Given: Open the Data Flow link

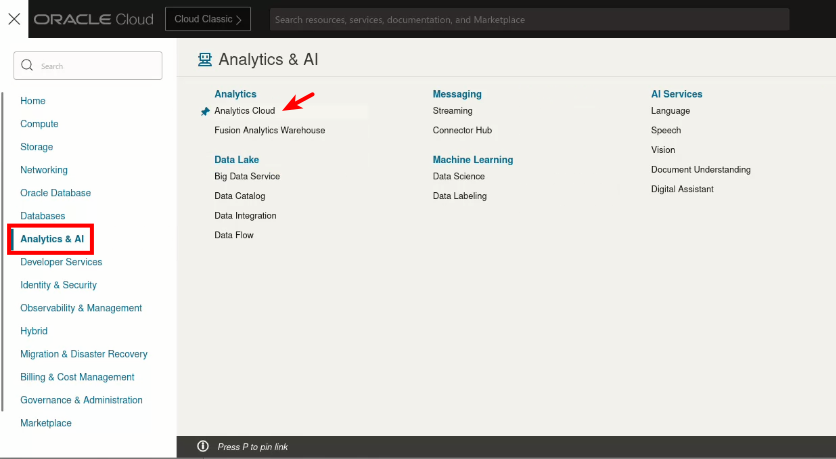Looking at the screenshot, I should pos(234,235).
